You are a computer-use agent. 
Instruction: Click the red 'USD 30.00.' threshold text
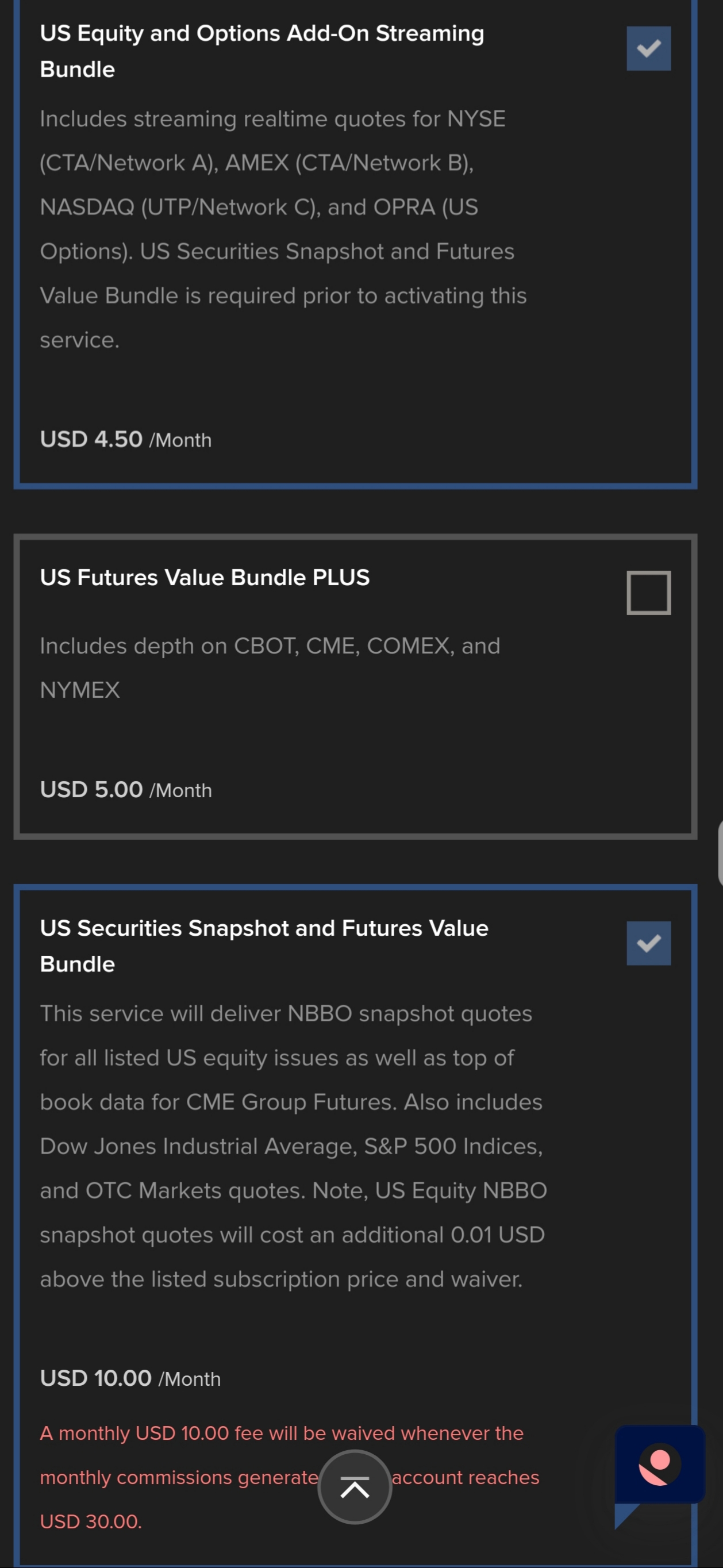[x=91, y=1521]
